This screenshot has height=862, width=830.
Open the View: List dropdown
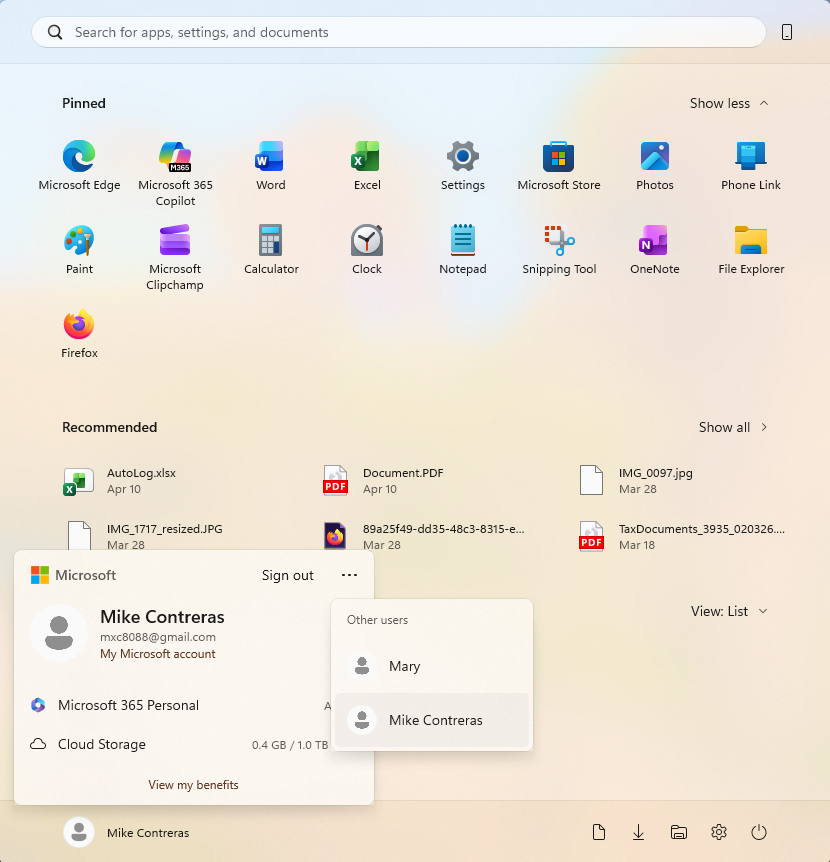point(729,611)
